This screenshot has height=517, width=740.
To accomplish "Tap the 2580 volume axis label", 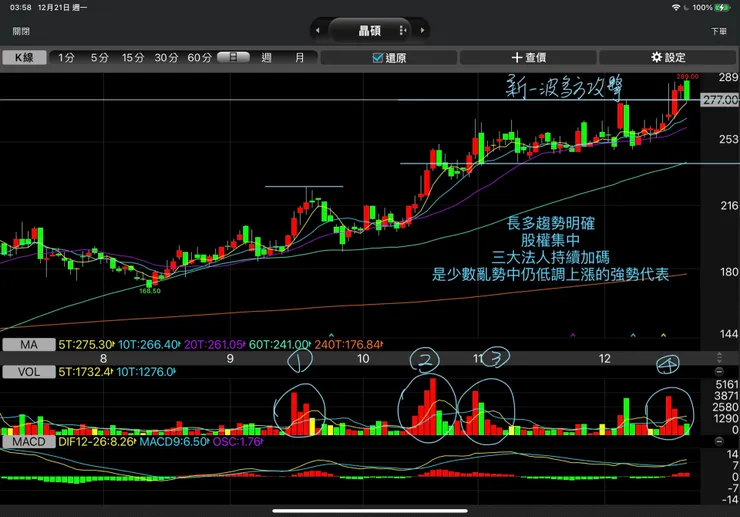I will click(726, 407).
